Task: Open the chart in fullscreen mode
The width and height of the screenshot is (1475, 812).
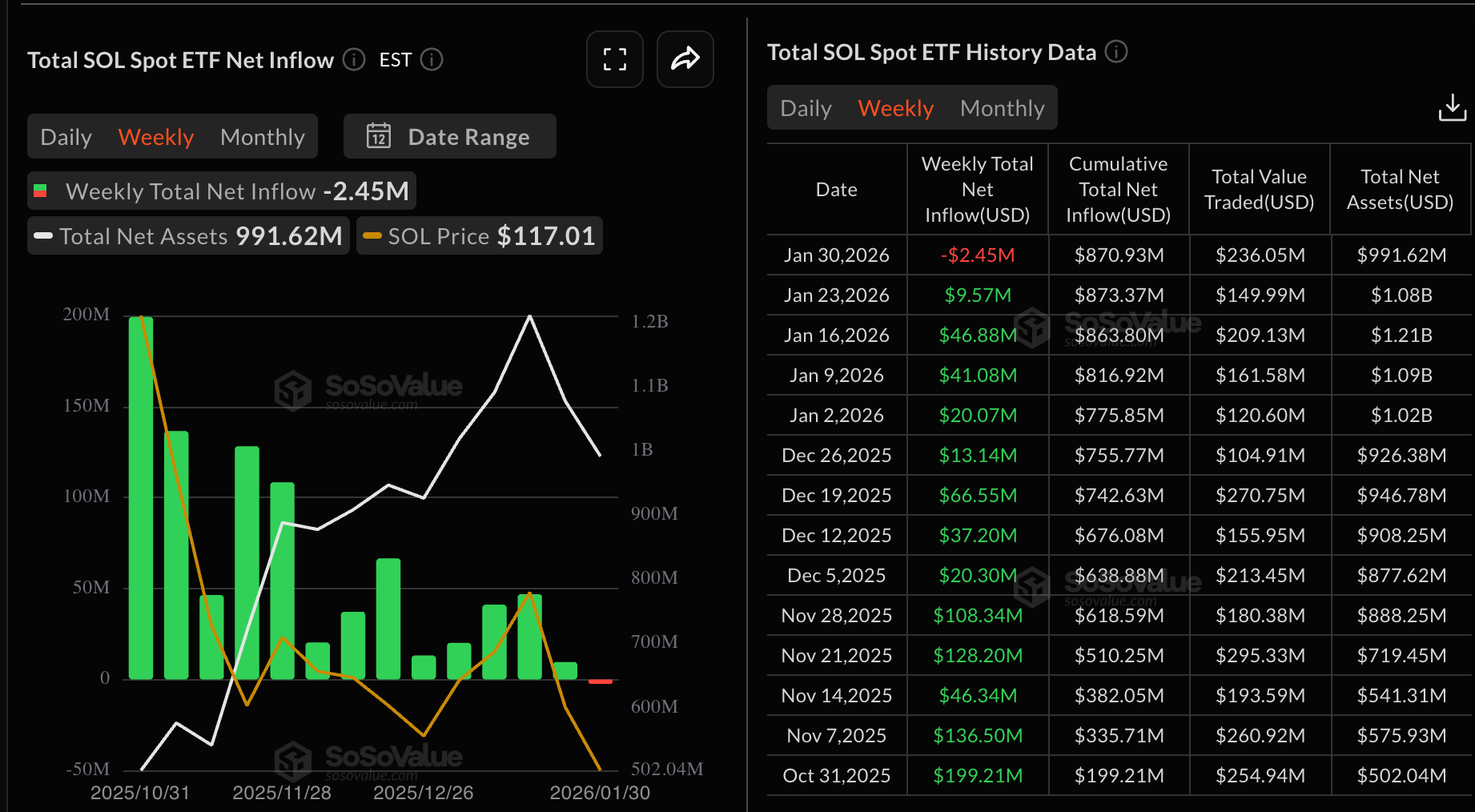Action: 614,59
